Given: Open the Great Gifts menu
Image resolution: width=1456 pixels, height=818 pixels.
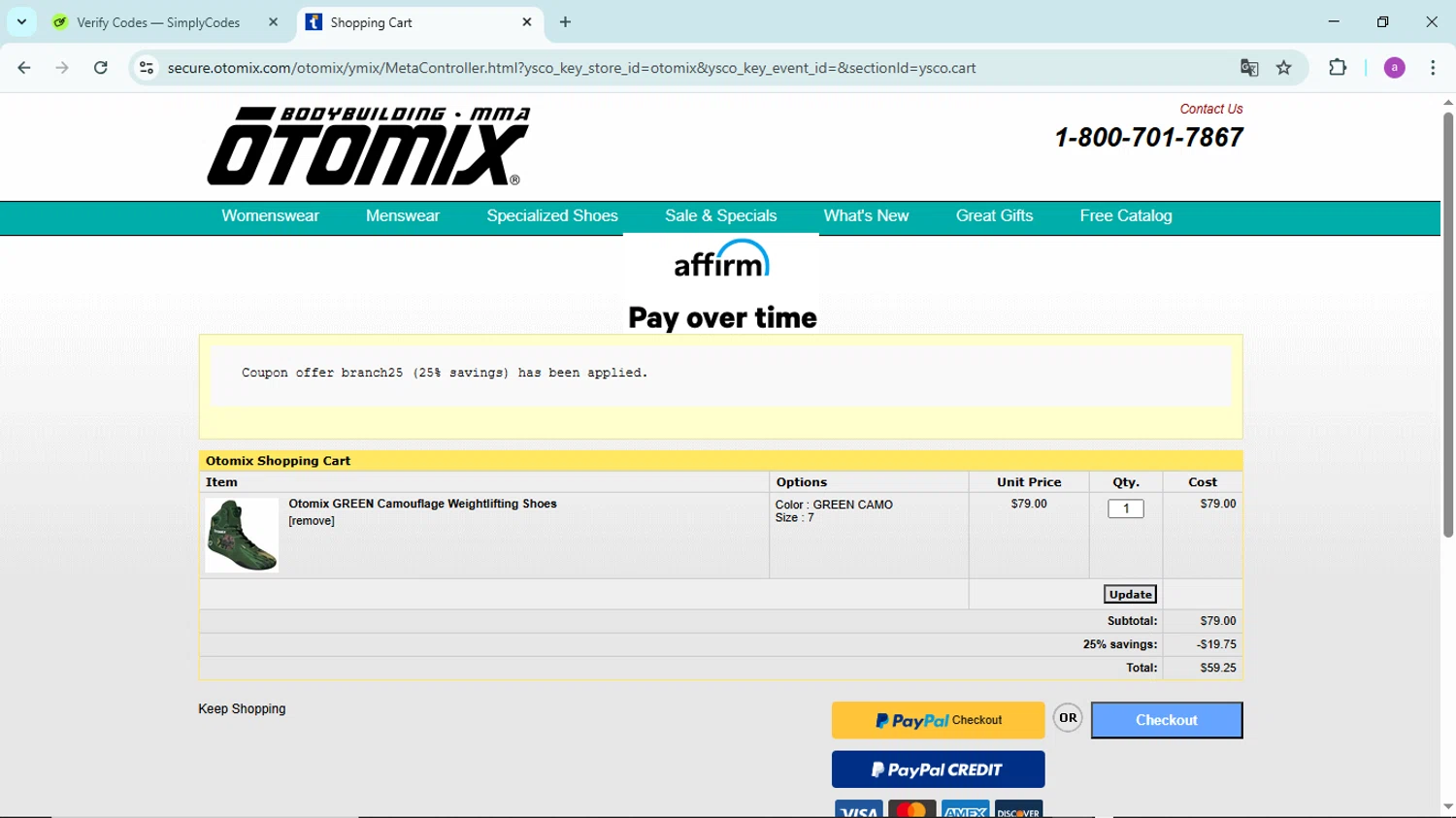Looking at the screenshot, I should pyautogui.click(x=994, y=216).
